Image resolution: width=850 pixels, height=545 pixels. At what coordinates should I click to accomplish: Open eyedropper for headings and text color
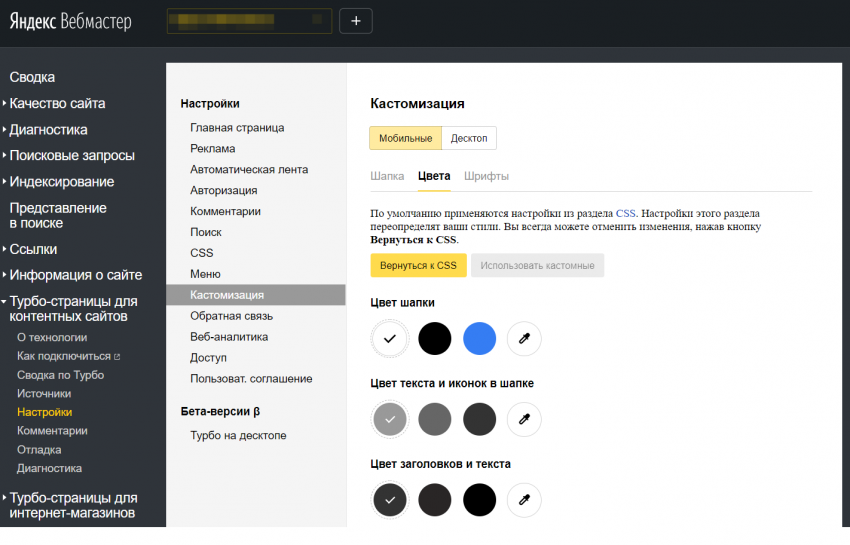524,498
